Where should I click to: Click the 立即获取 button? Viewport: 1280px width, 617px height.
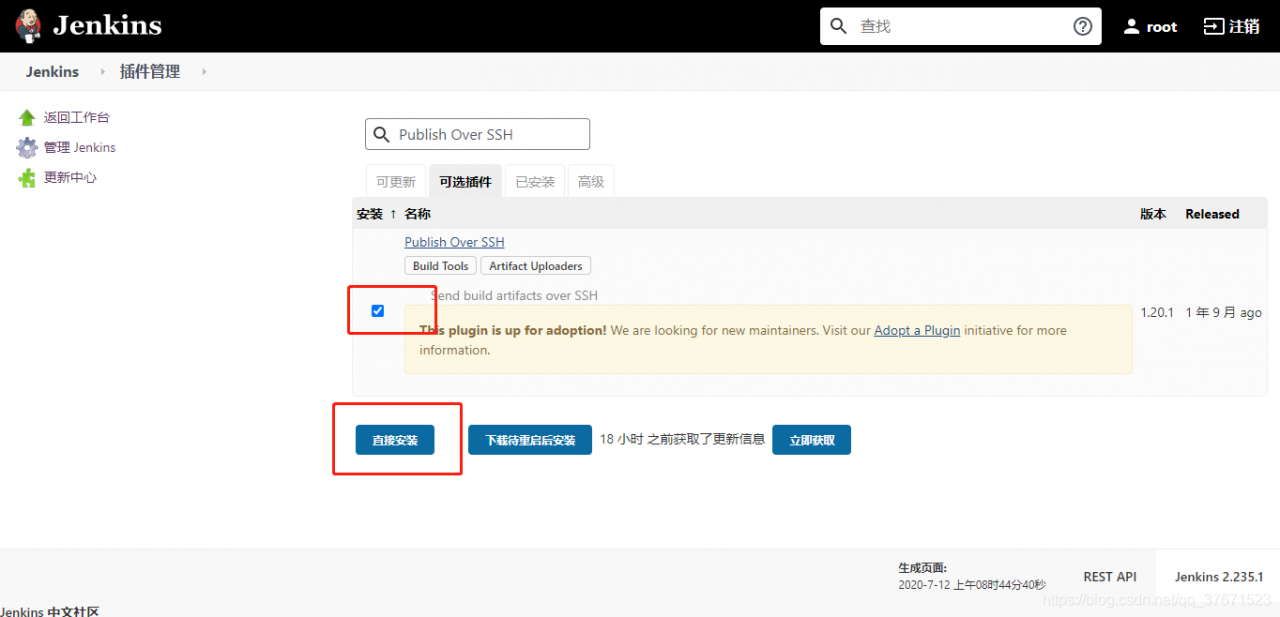811,440
